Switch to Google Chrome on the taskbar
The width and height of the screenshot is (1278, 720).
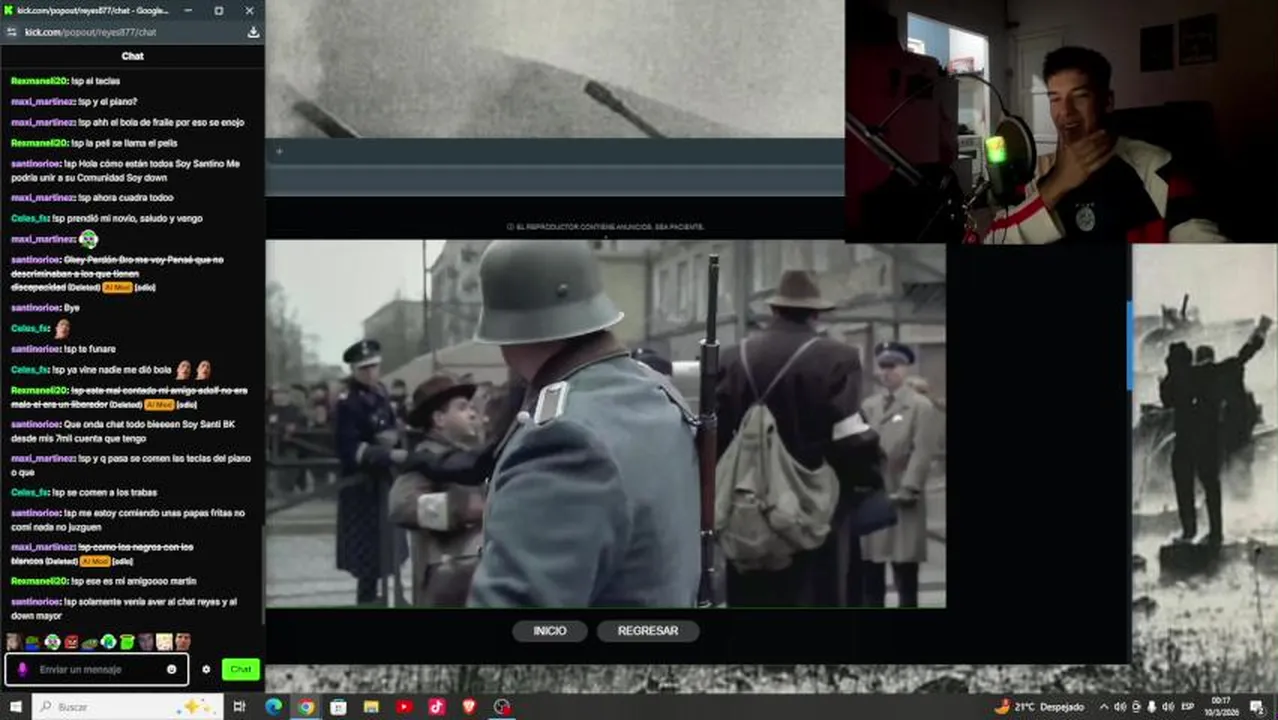(306, 706)
